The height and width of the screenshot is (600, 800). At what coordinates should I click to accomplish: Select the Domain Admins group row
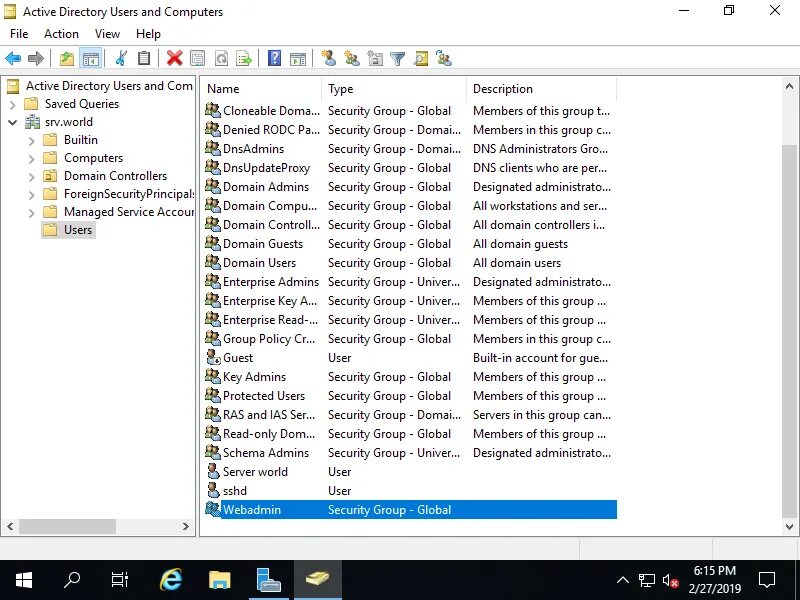pyautogui.click(x=410, y=187)
